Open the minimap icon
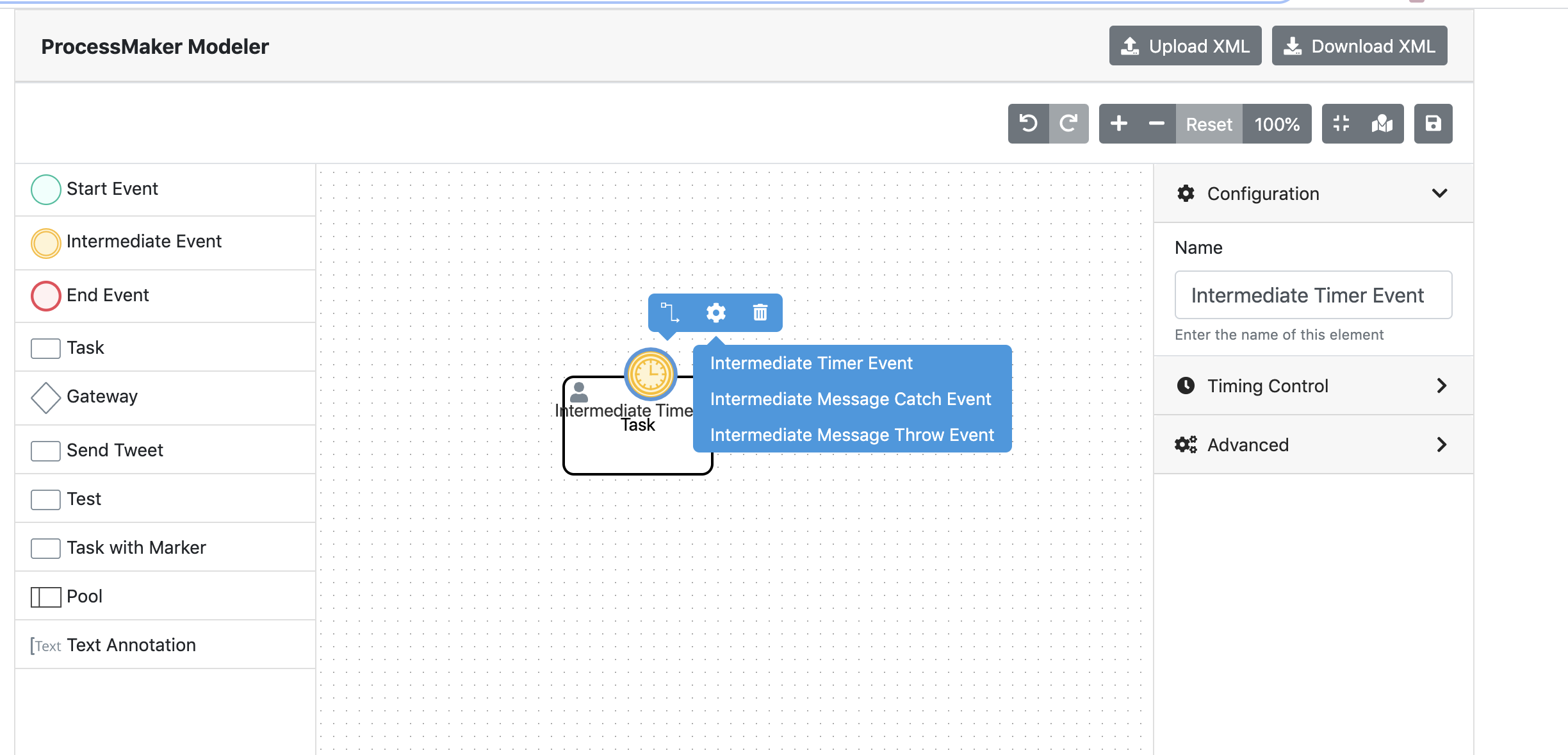Image resolution: width=1568 pixels, height=755 pixels. pyautogui.click(x=1381, y=123)
